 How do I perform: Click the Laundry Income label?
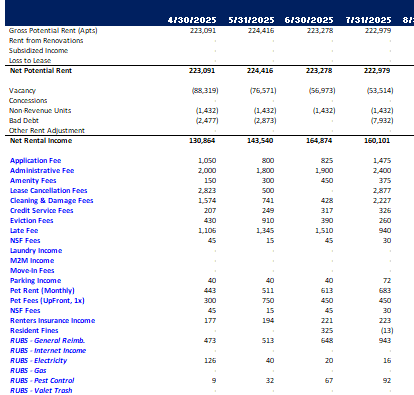36,251
